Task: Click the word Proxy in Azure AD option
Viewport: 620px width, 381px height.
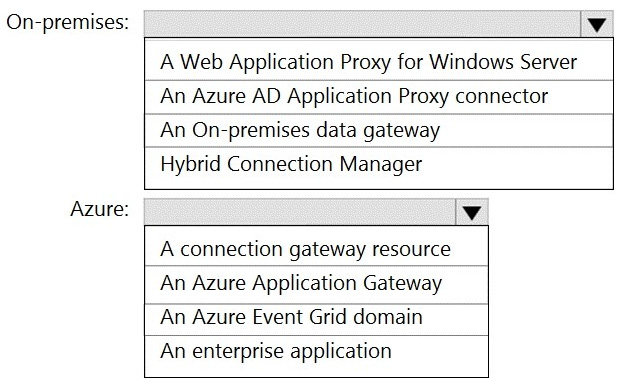Action: [x=423, y=97]
